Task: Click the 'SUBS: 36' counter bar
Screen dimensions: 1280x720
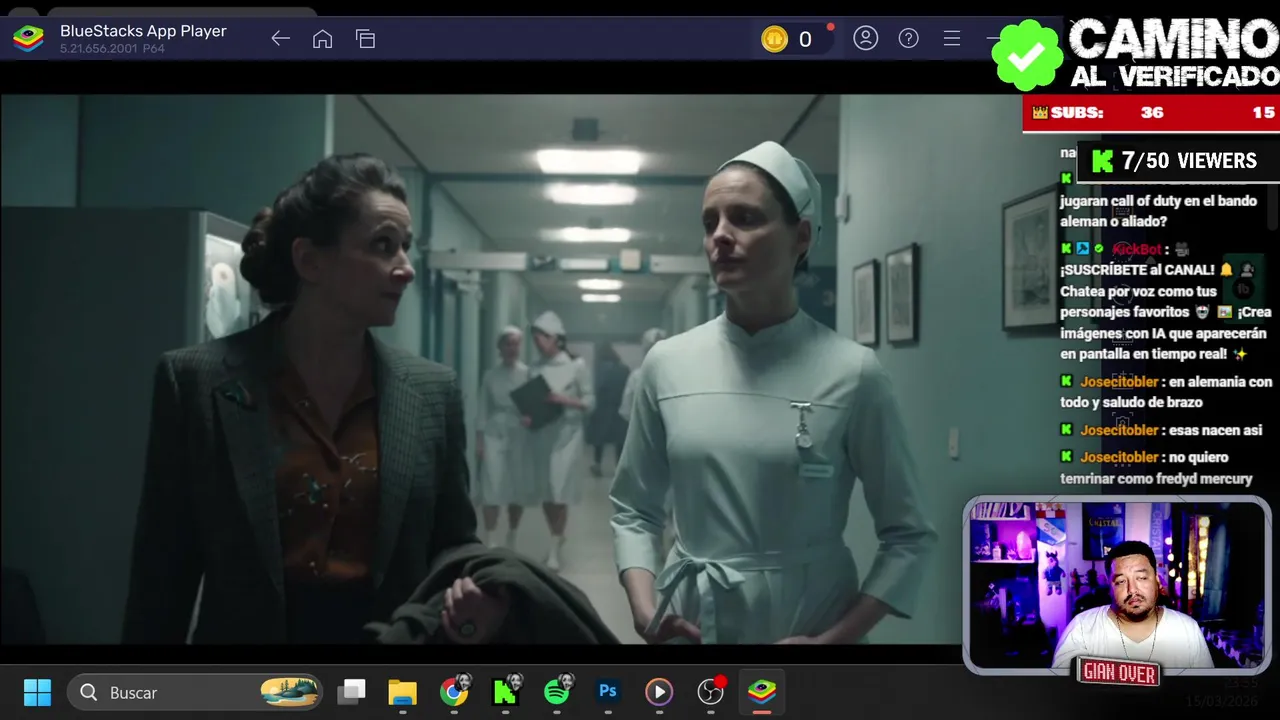Action: coord(1151,113)
